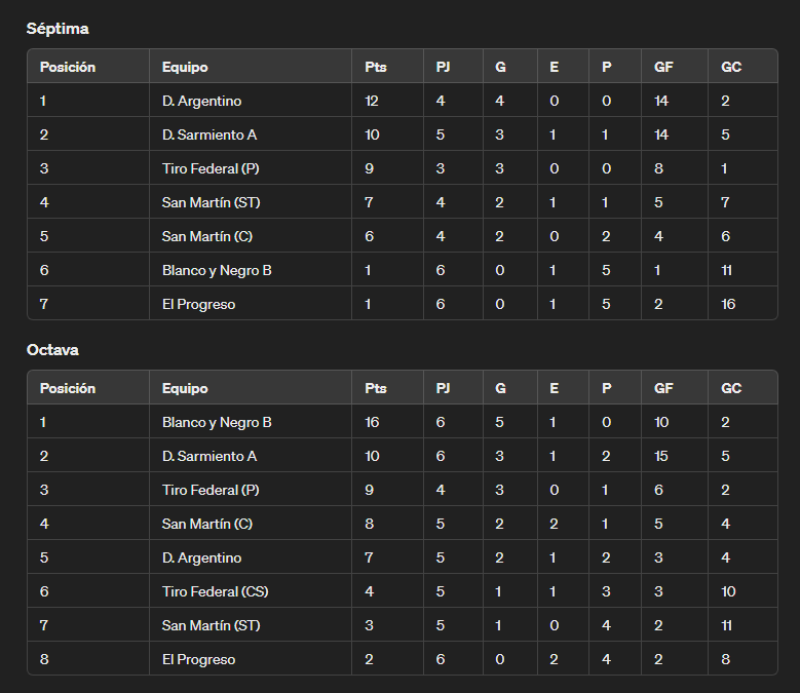Select San Martín (ST) in Séptima table

[x=211, y=203]
